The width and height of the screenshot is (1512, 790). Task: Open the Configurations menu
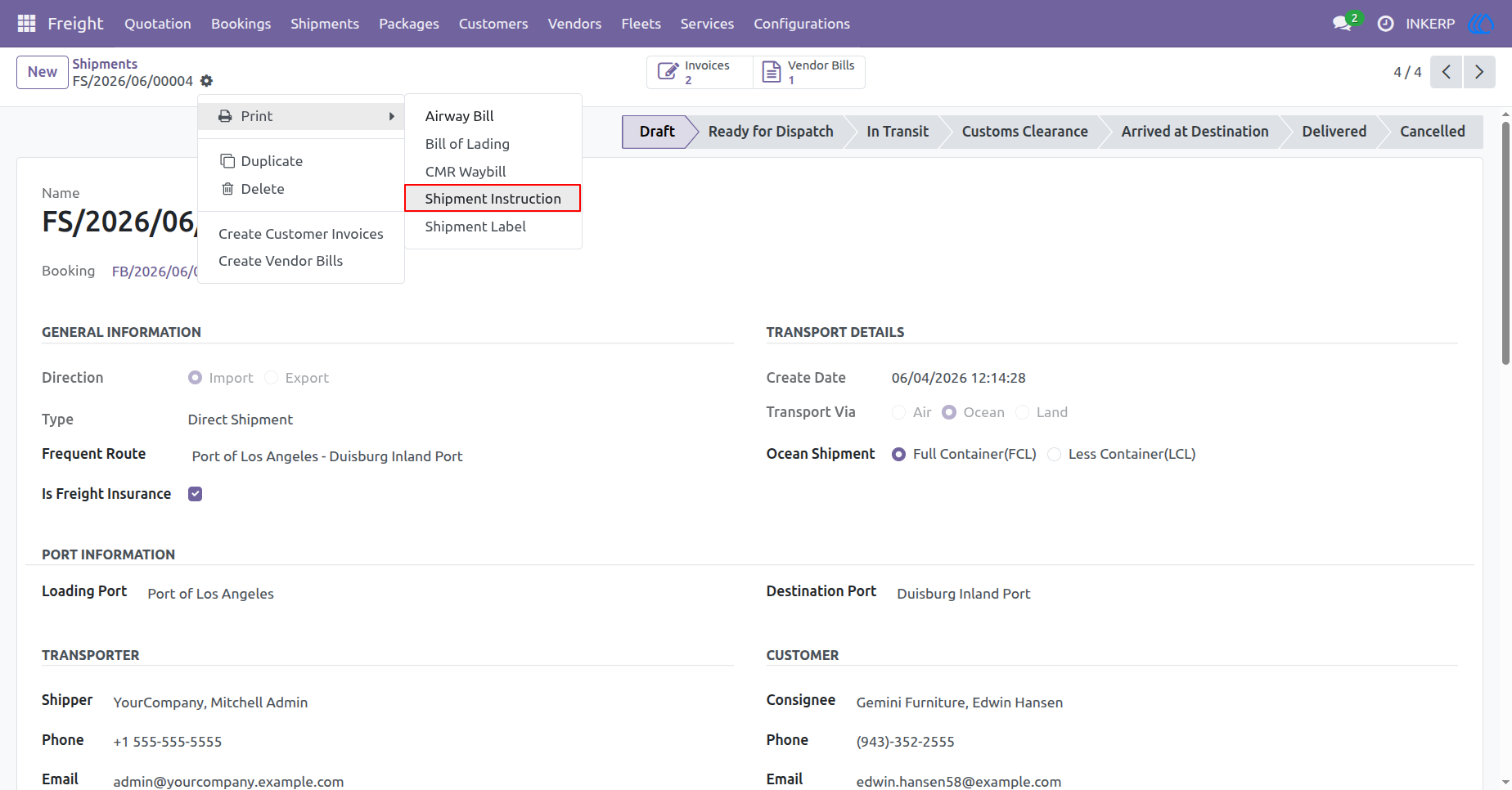tap(802, 24)
